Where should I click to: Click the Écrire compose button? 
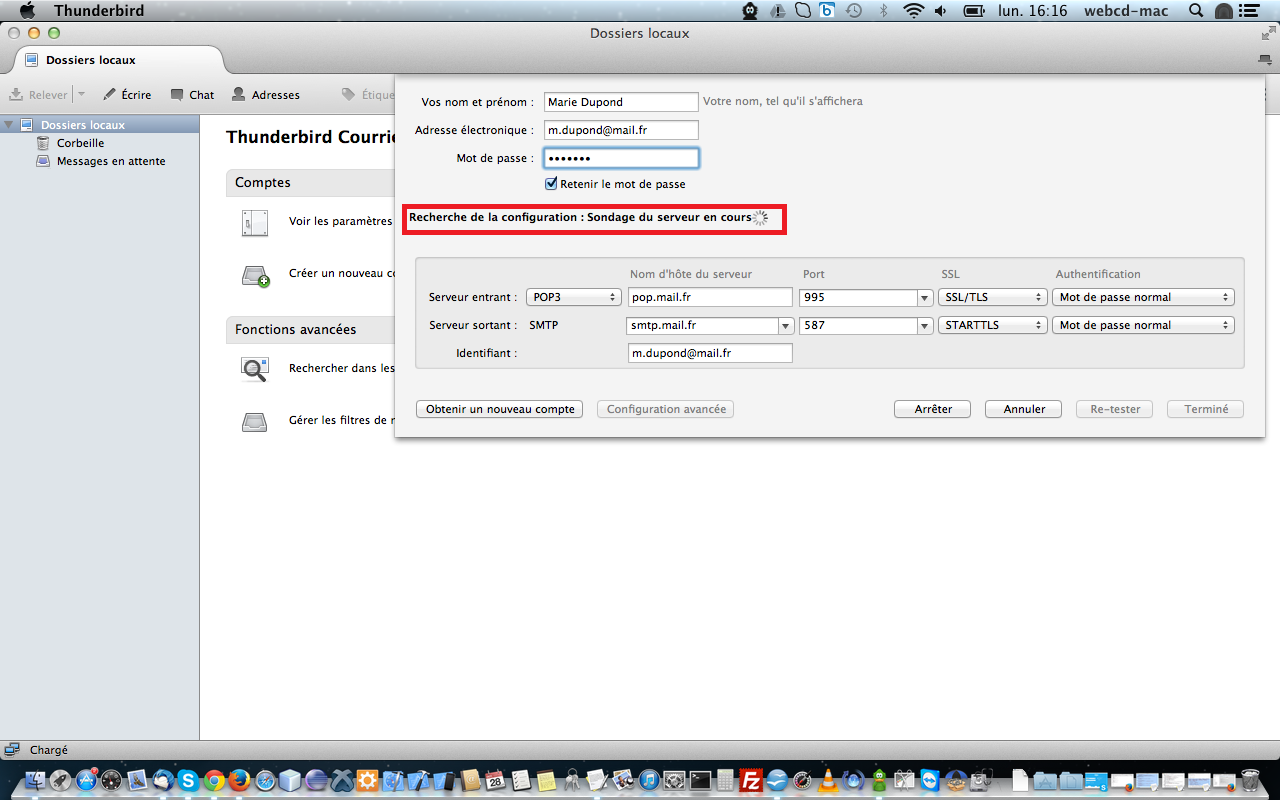(x=127, y=95)
